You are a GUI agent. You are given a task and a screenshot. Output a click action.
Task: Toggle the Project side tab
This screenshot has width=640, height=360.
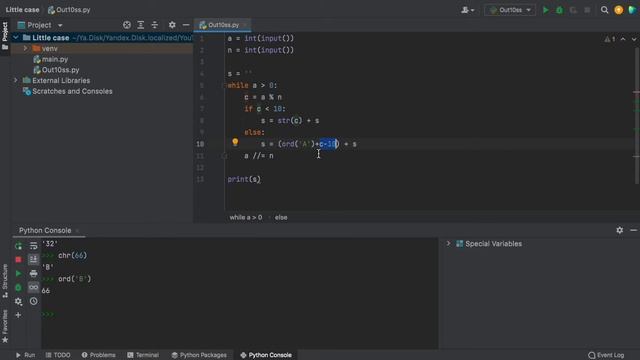point(5,36)
